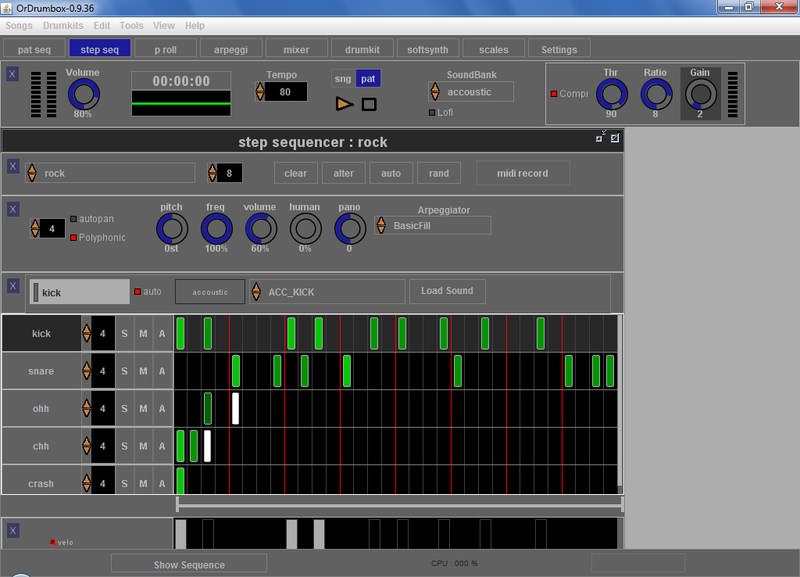This screenshot has width=800, height=577.
Task: Click the Show Sequence button
Action: click(x=189, y=564)
